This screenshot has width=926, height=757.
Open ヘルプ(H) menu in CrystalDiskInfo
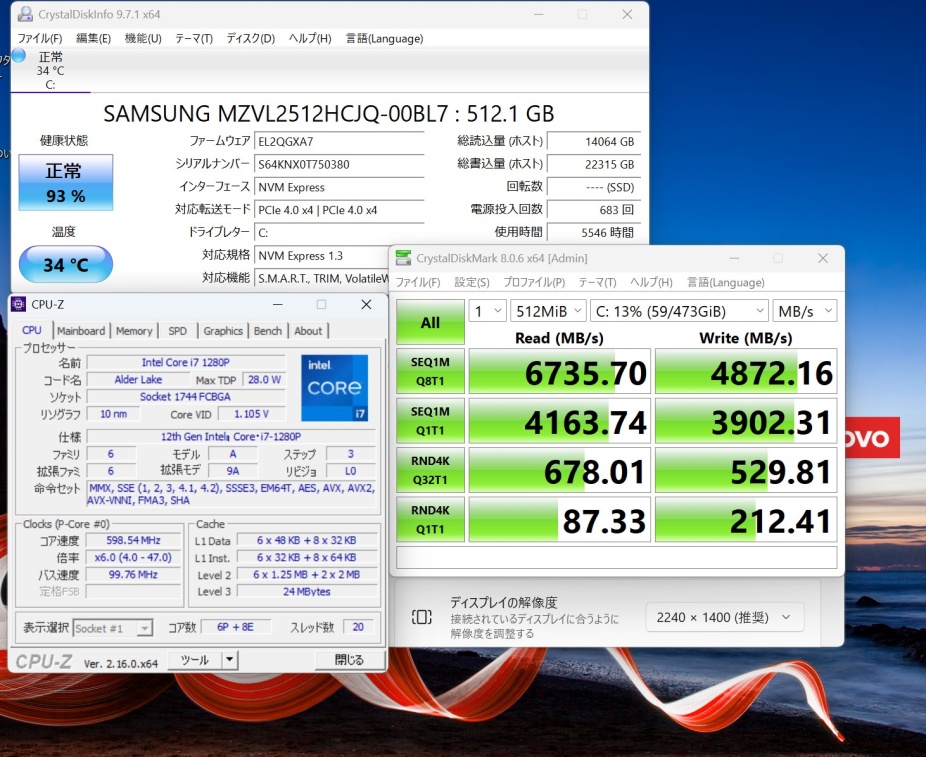pos(310,38)
